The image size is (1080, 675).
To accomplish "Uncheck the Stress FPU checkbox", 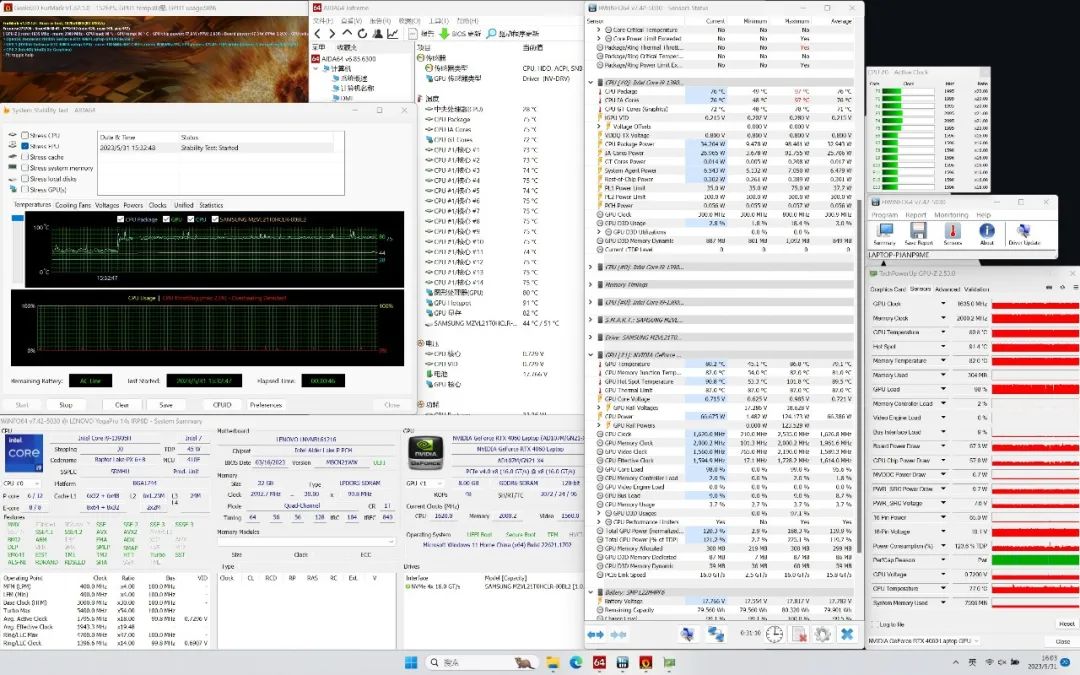I will (x=25, y=146).
